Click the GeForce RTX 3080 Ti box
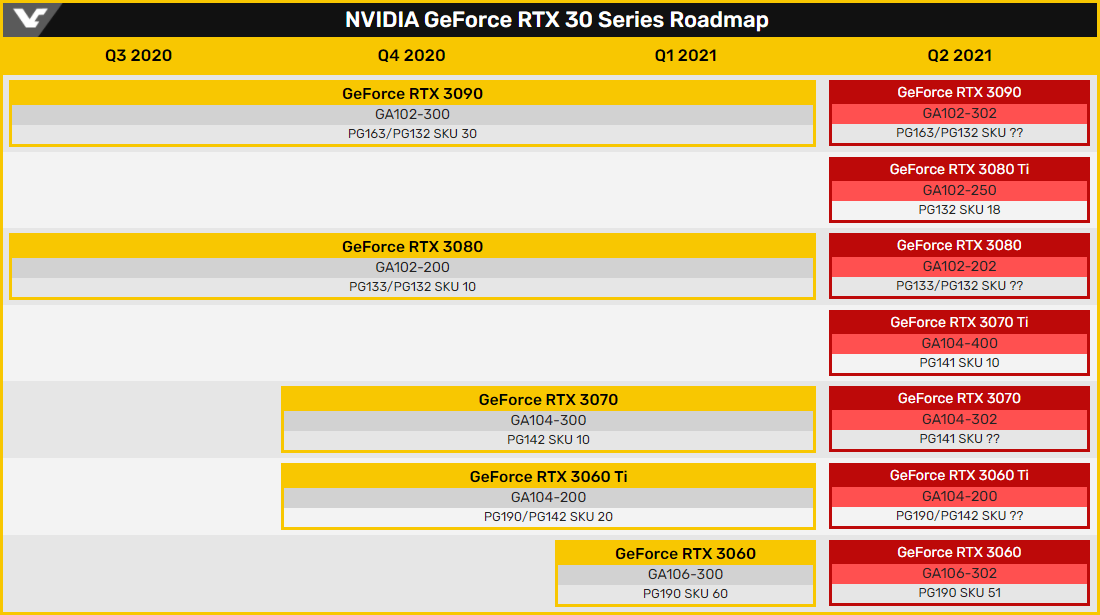The width and height of the screenshot is (1100, 615). point(959,169)
